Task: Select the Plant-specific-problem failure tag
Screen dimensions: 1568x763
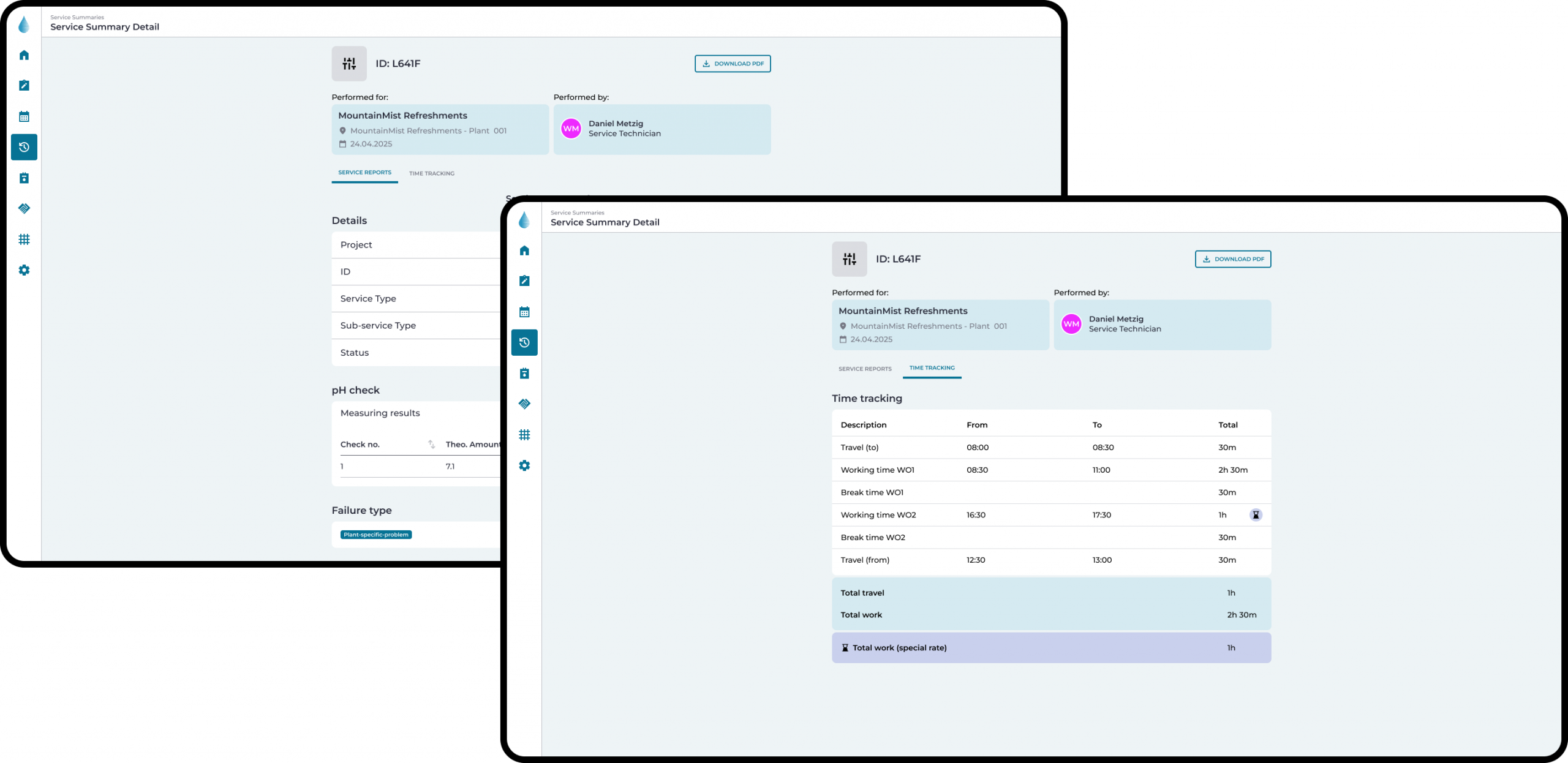Action: [x=375, y=534]
